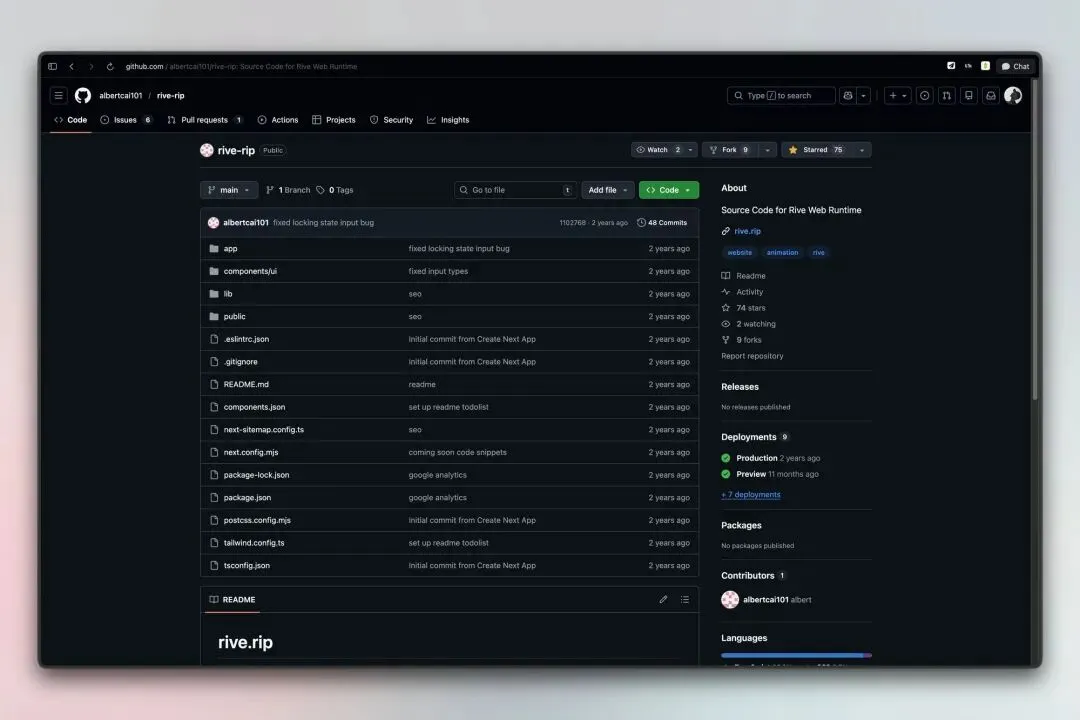Click the Fork button
Screen dimensions: 1080x720
(x=730, y=150)
